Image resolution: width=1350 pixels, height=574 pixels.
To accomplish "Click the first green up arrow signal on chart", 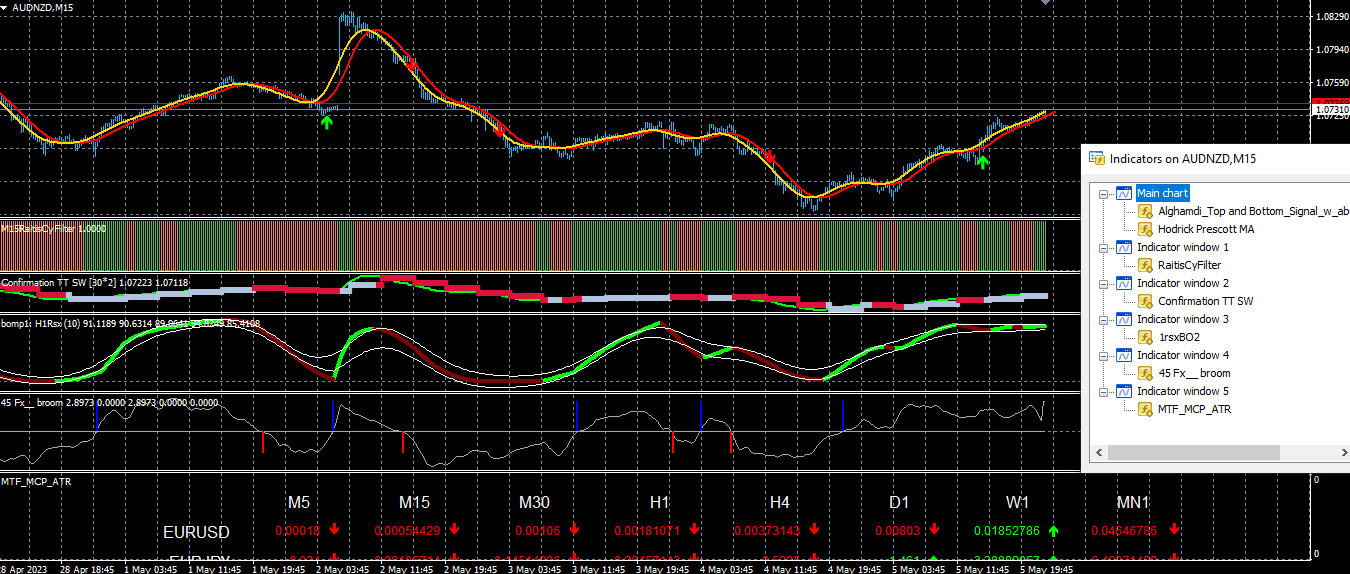I will [x=326, y=122].
